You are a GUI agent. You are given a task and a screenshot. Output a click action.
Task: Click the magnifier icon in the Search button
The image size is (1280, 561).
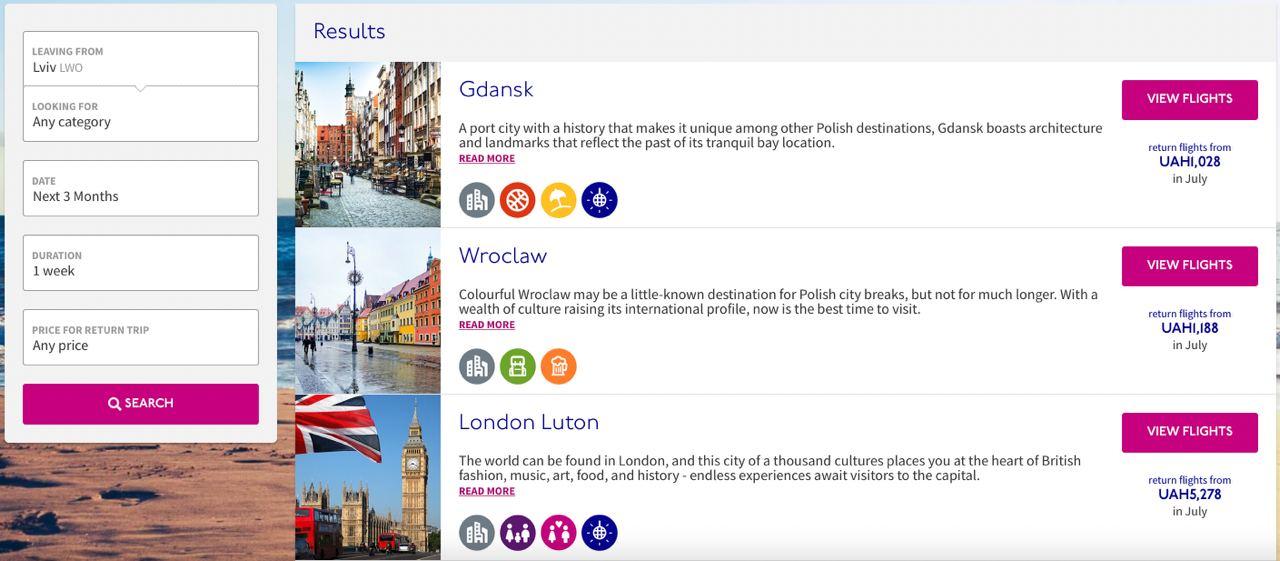114,403
